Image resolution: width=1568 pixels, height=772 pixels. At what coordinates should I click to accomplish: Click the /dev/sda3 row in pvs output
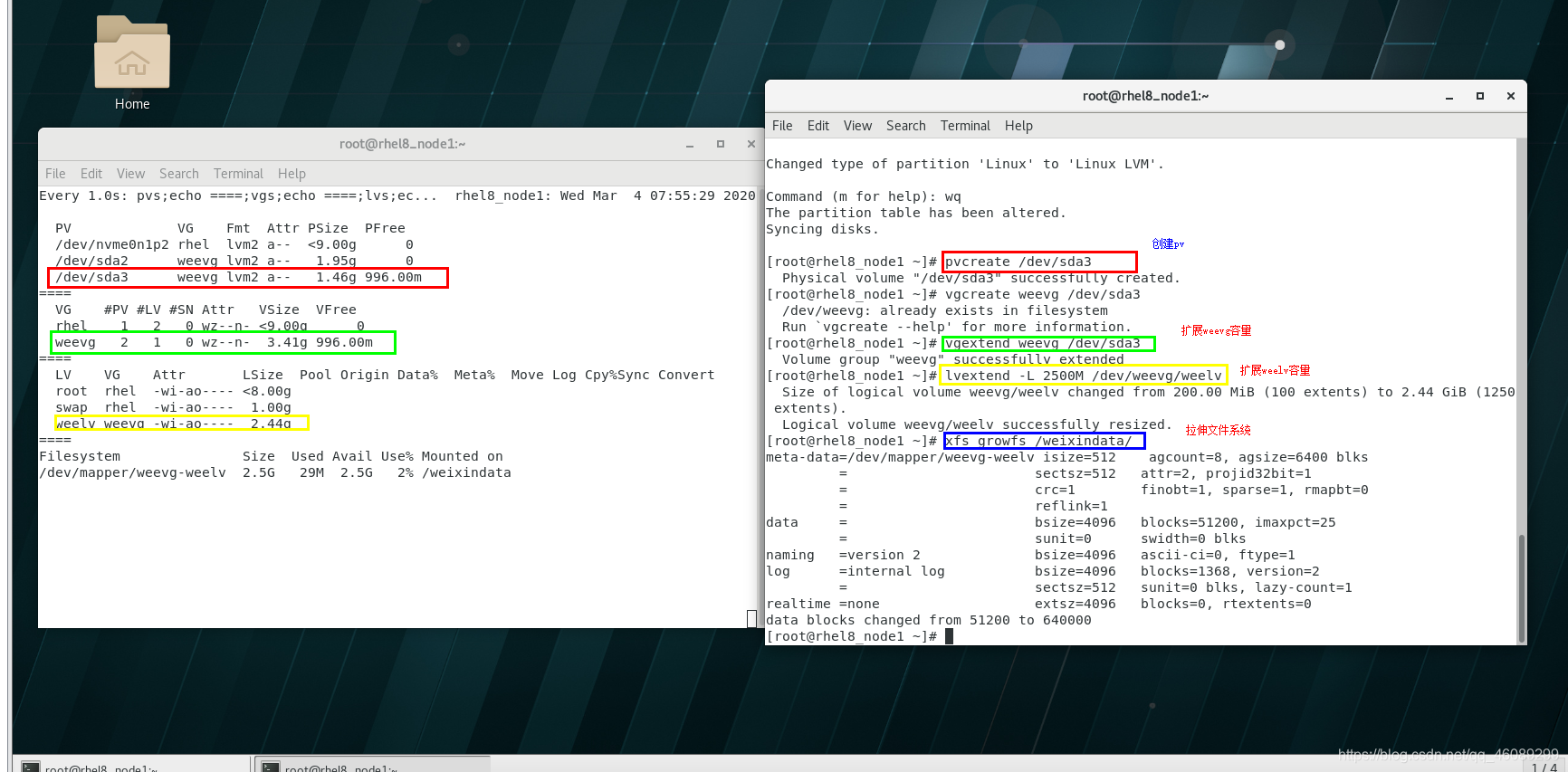point(238,278)
